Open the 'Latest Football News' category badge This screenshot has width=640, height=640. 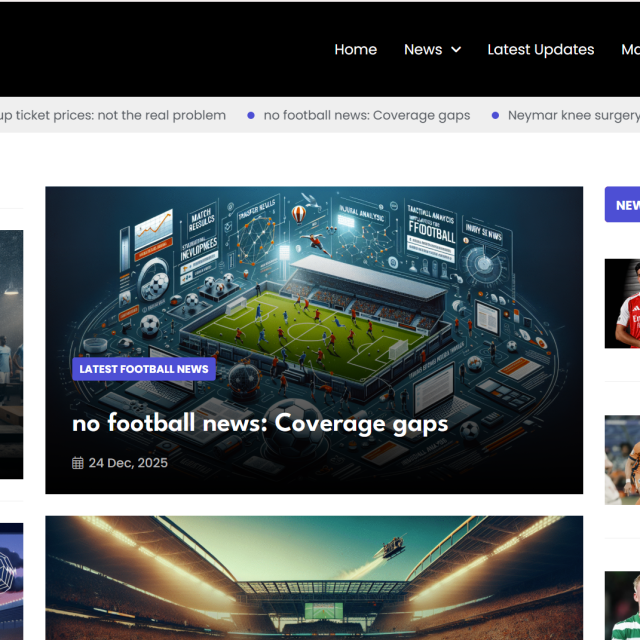(144, 369)
